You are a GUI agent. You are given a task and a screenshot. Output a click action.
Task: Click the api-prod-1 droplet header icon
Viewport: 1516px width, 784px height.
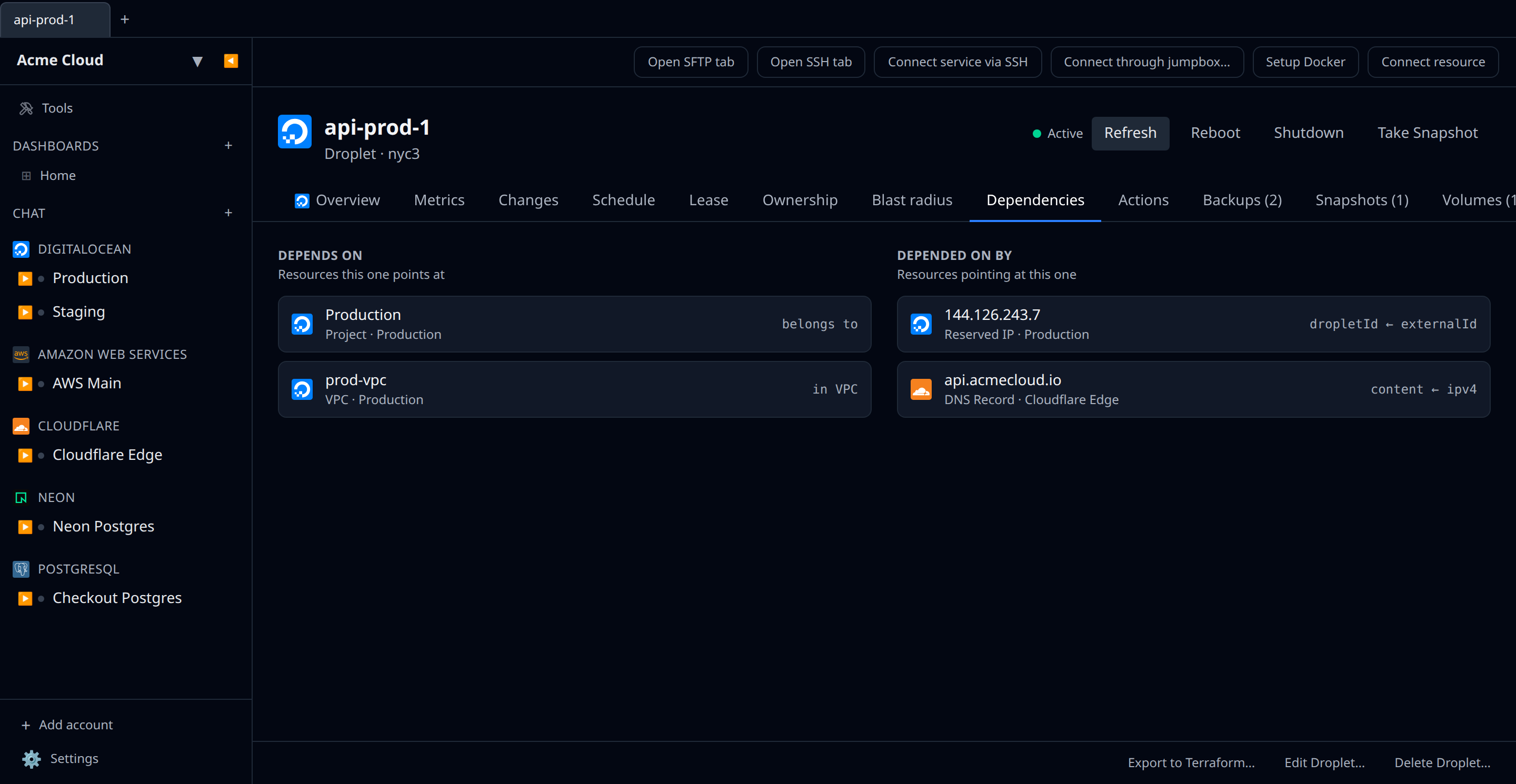pos(294,131)
